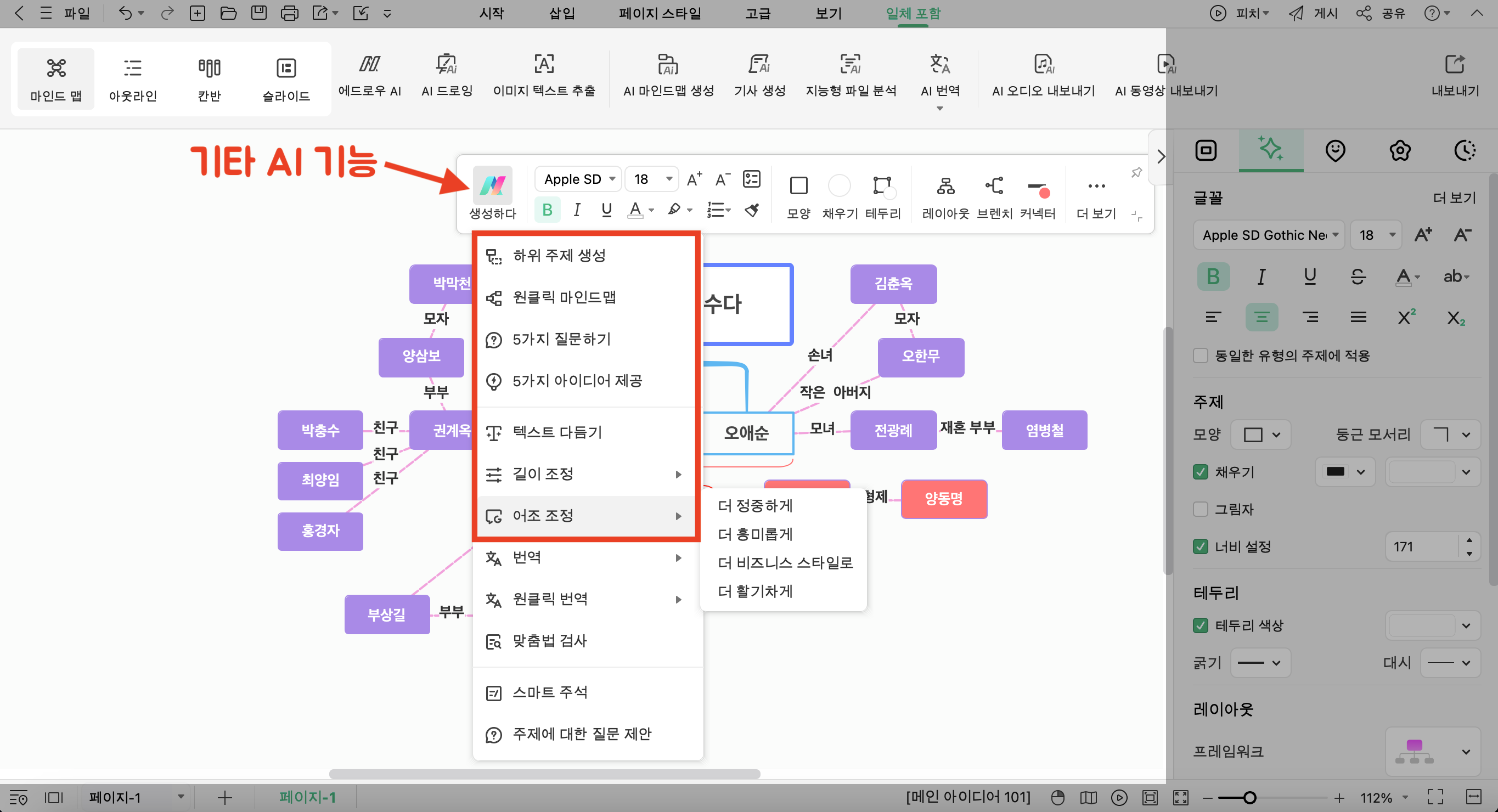This screenshot has width=1498, height=812.
Task: Open 지능형 파일 분석 tool
Action: tap(851, 75)
